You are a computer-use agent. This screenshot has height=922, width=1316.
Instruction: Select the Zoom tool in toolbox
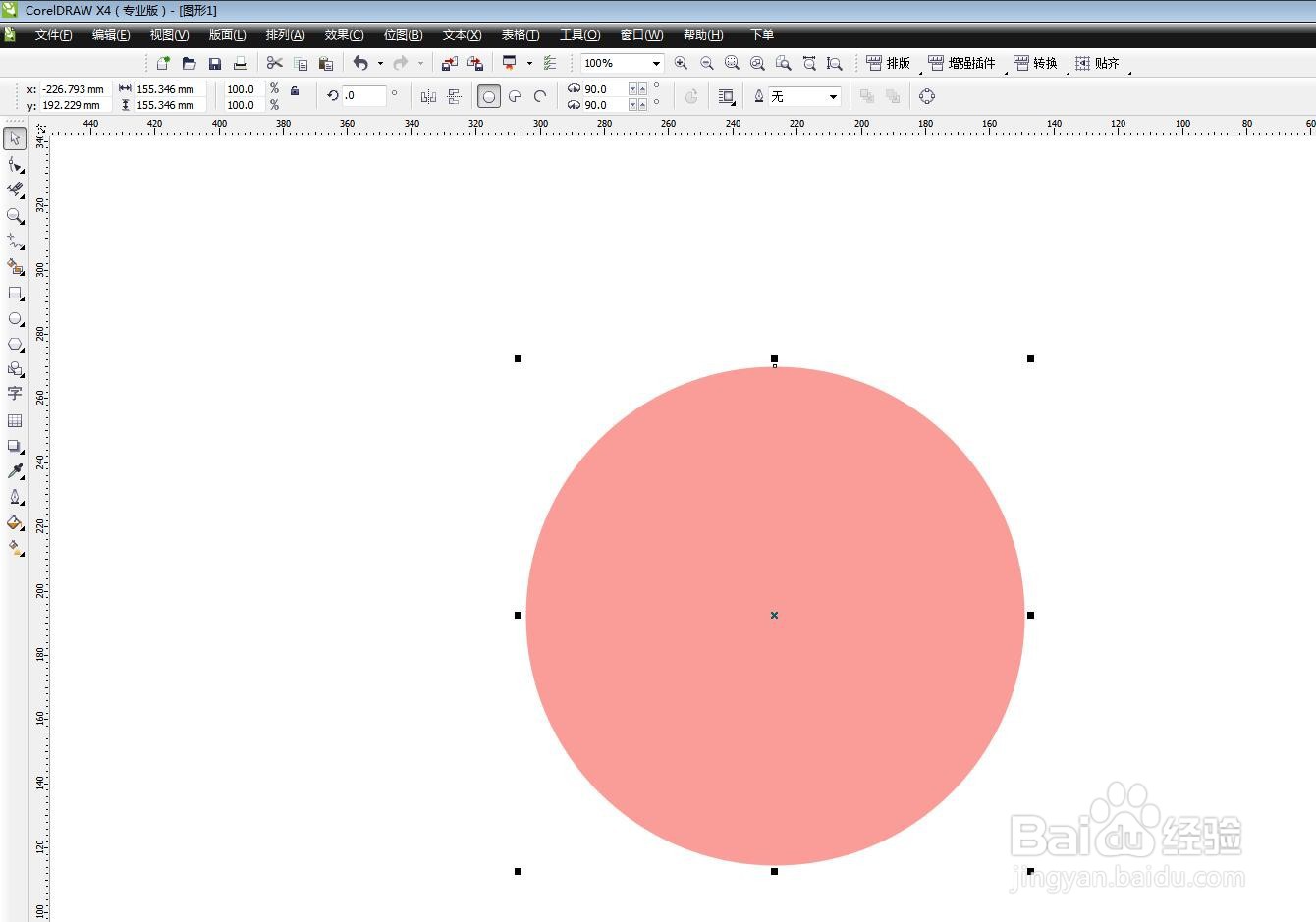click(15, 215)
